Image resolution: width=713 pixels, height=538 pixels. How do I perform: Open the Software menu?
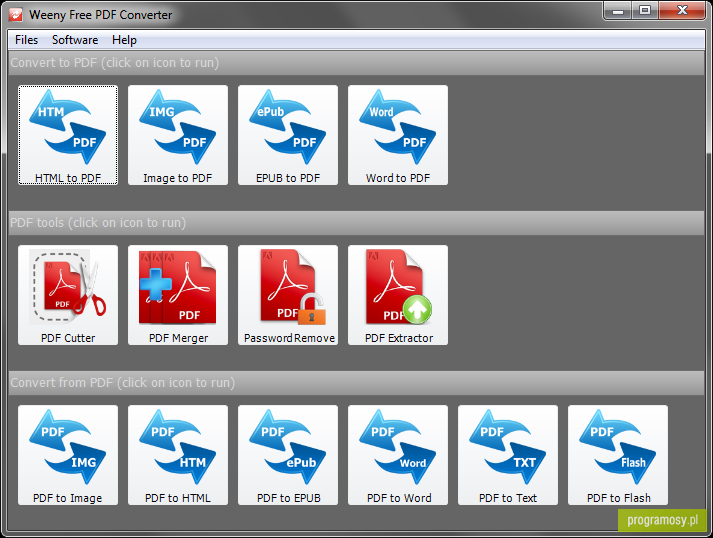[75, 40]
